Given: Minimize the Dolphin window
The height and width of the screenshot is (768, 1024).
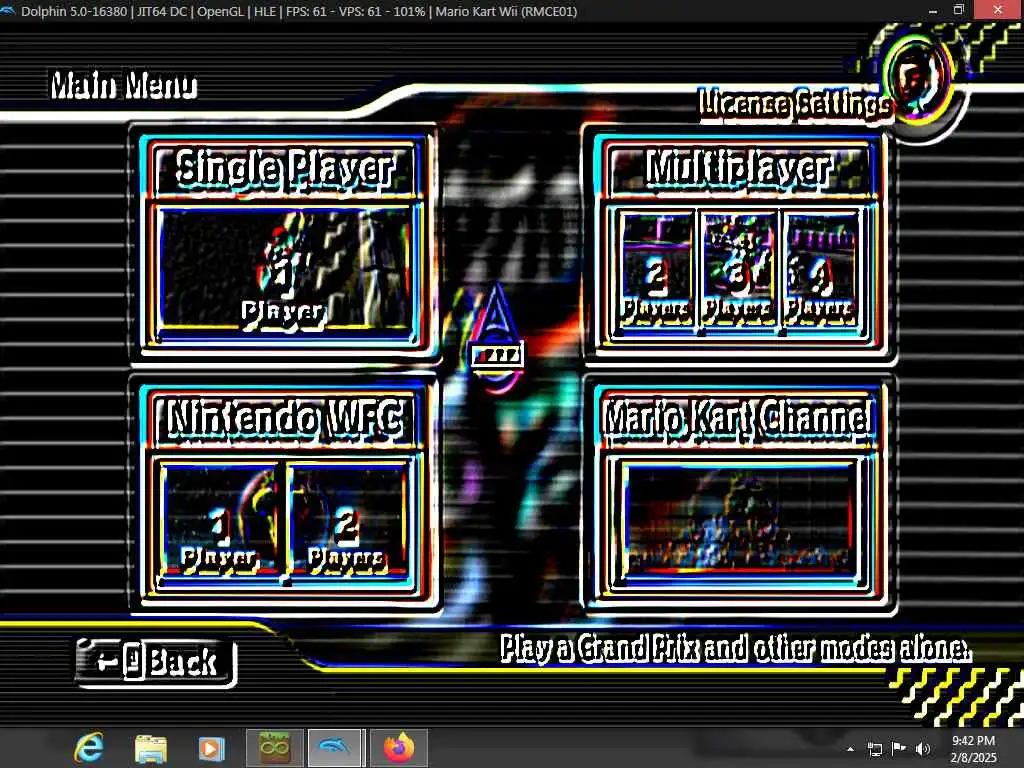Looking at the screenshot, I should click(x=933, y=10).
